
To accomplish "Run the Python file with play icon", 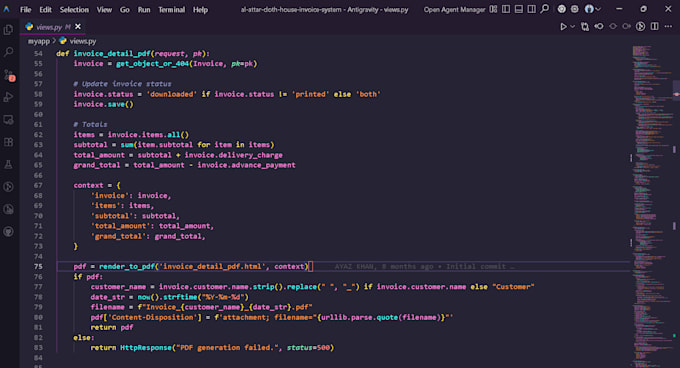I will click(x=563, y=26).
